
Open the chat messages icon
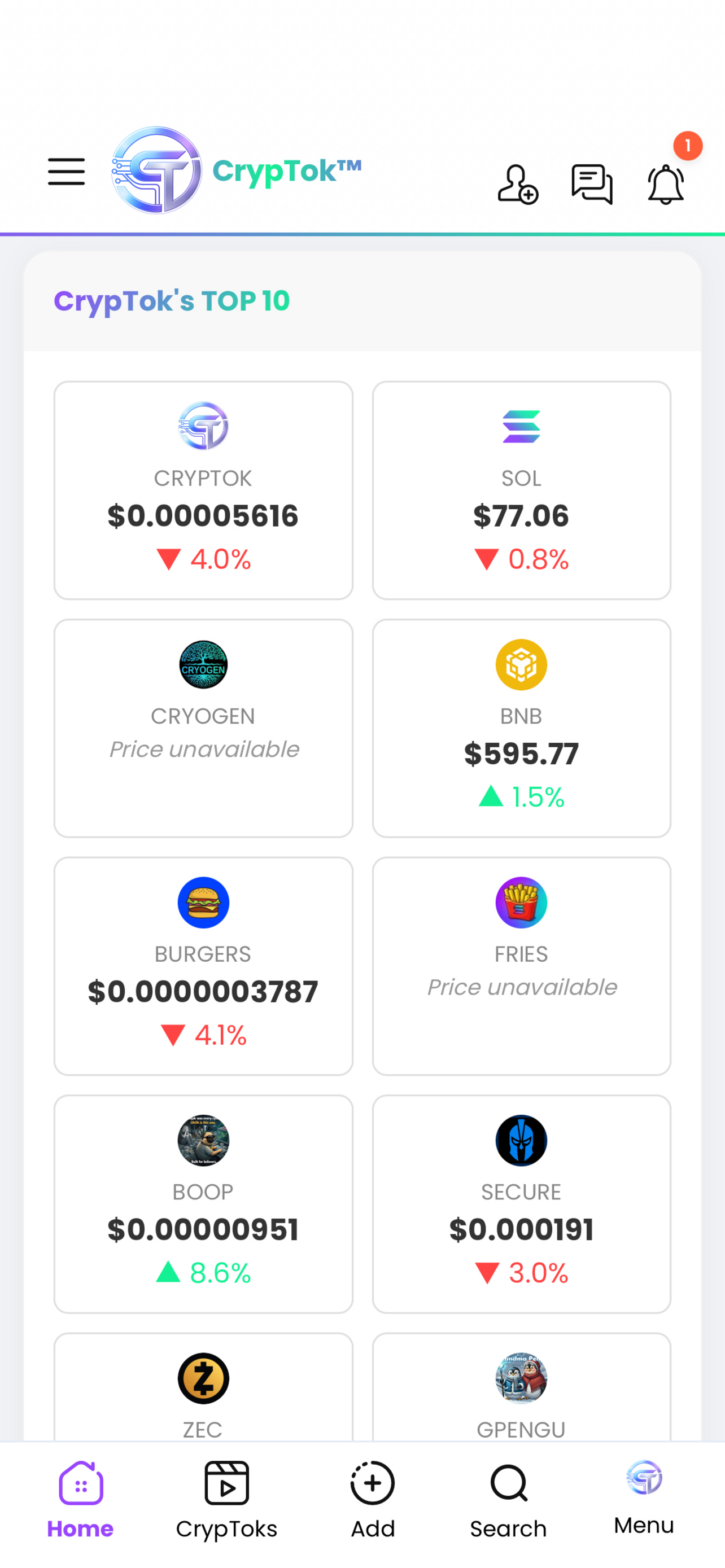[x=592, y=184]
